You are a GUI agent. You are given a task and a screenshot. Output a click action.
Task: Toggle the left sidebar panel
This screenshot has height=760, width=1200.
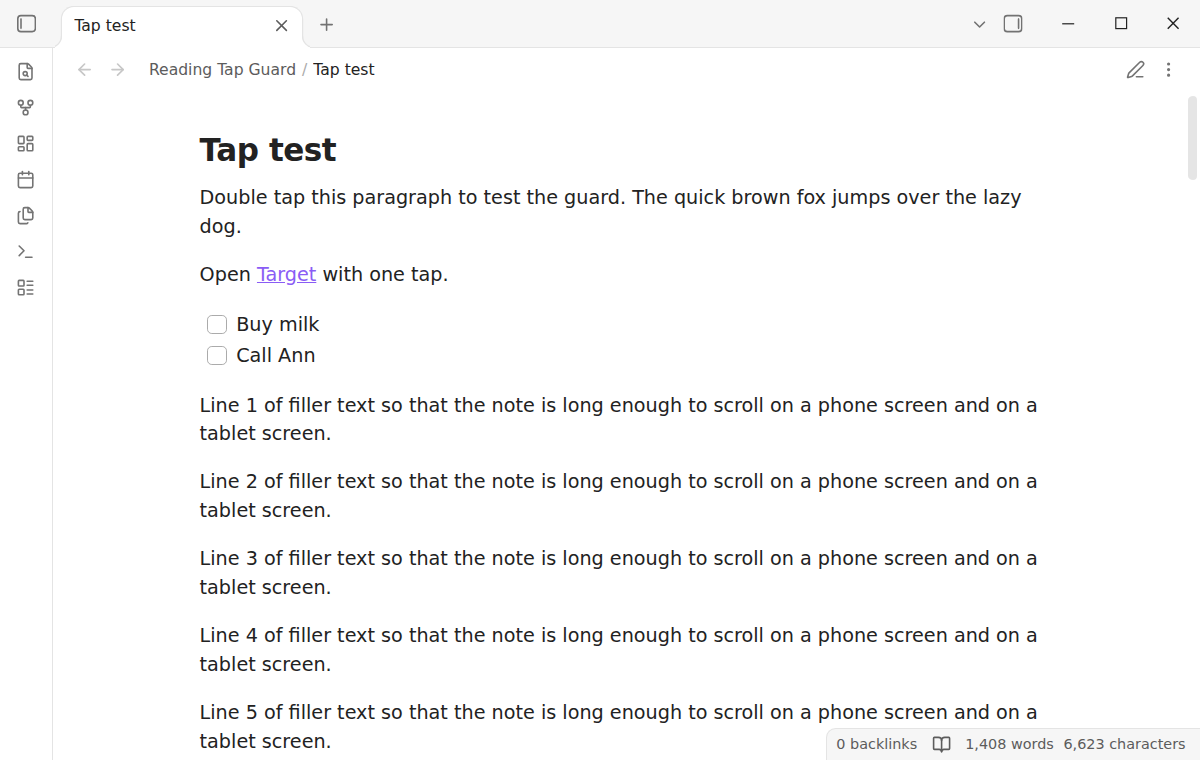pyautogui.click(x=27, y=24)
